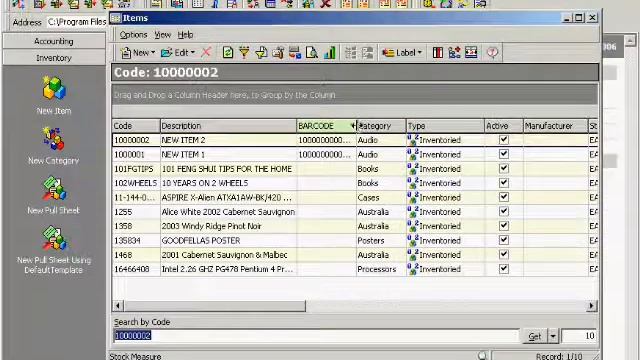This screenshot has width=640, height=360.
Task: Switch to the Accounting sidebar tab
Action: [x=54, y=41]
